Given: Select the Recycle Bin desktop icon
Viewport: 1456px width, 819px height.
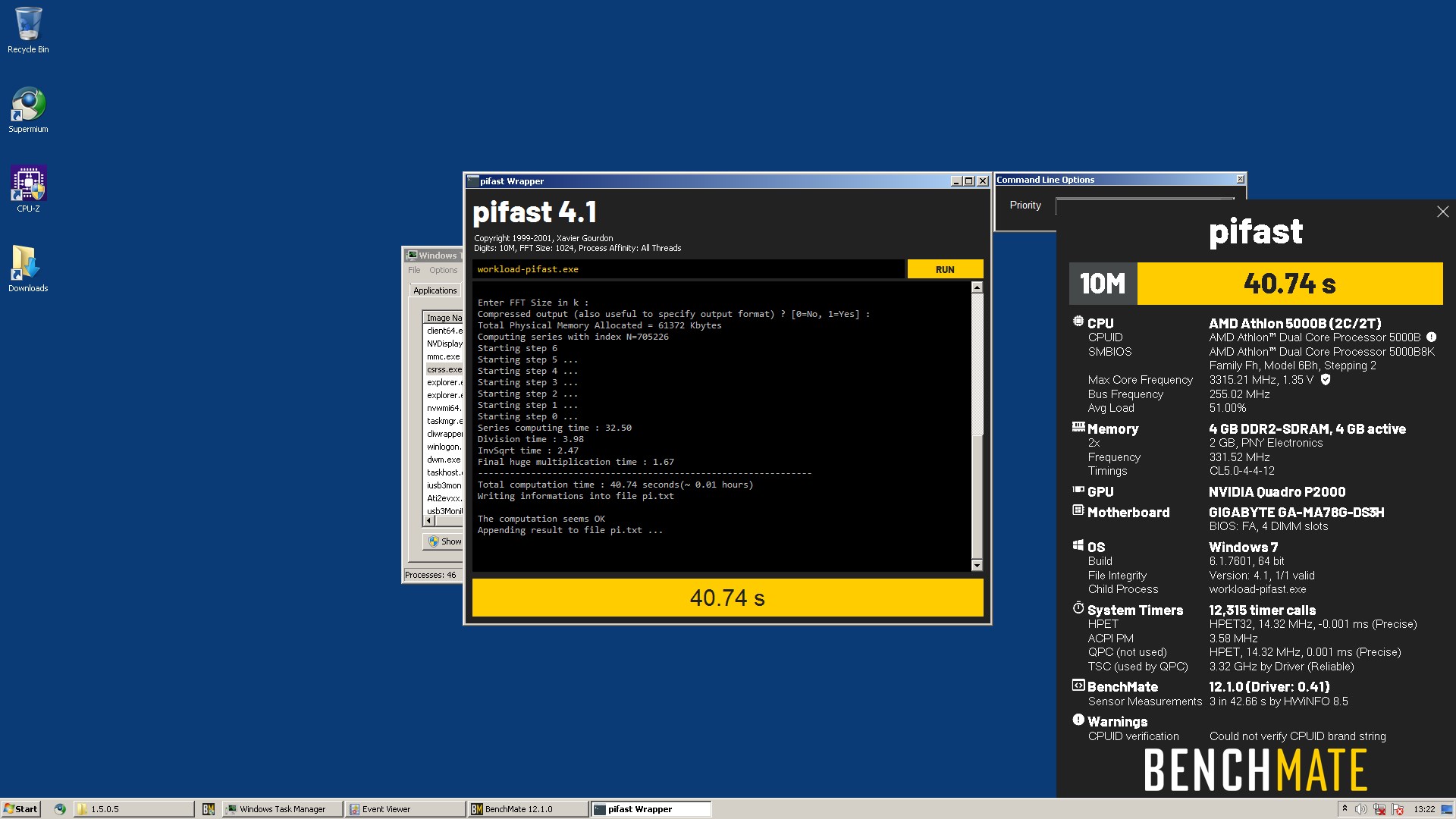Looking at the screenshot, I should coord(28,30).
